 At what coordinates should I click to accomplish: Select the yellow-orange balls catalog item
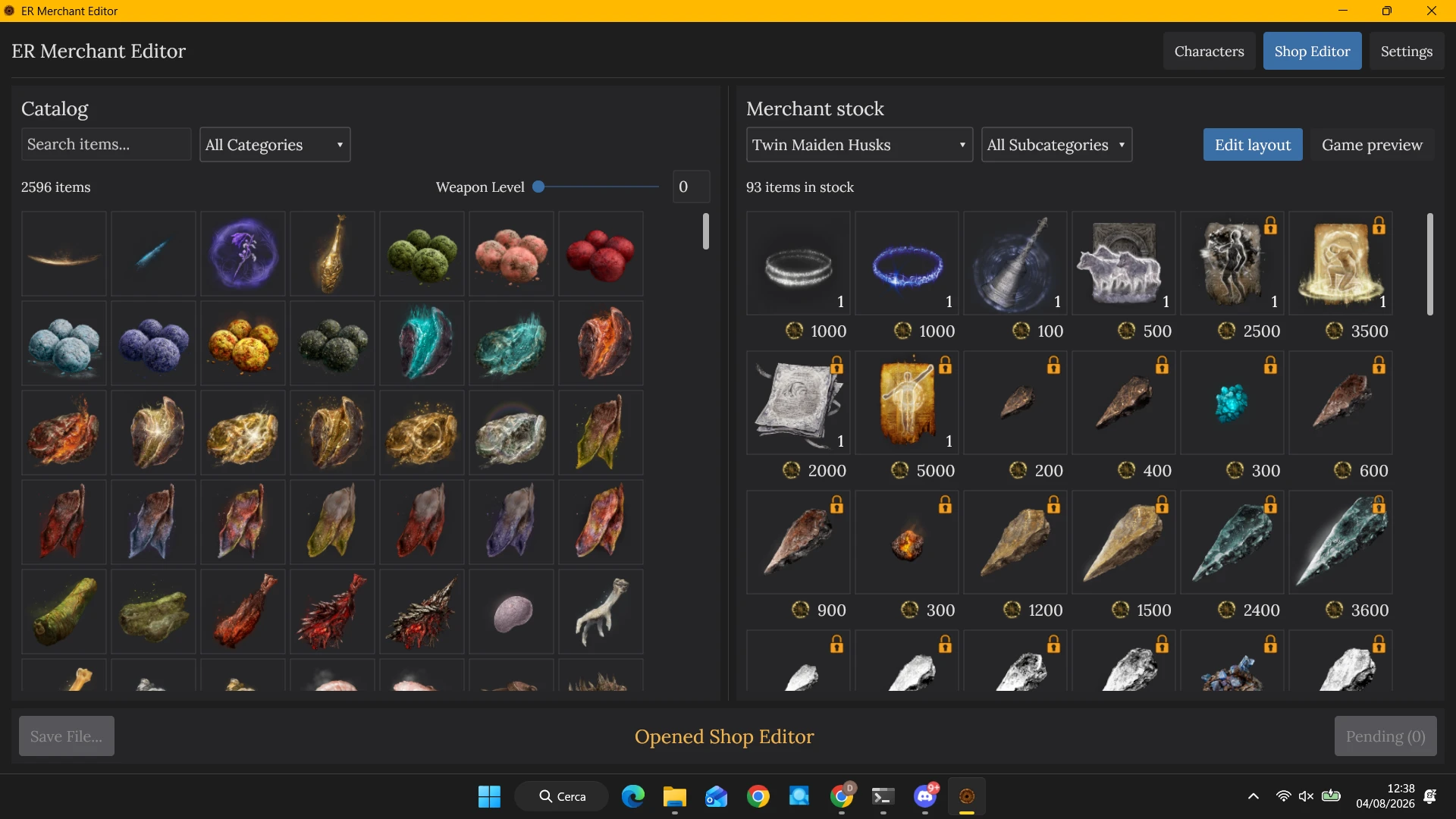[x=243, y=343]
